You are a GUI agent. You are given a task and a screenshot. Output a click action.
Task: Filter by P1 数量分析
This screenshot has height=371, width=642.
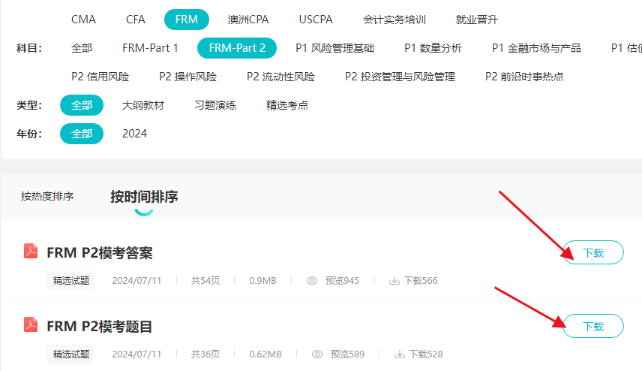pos(433,48)
